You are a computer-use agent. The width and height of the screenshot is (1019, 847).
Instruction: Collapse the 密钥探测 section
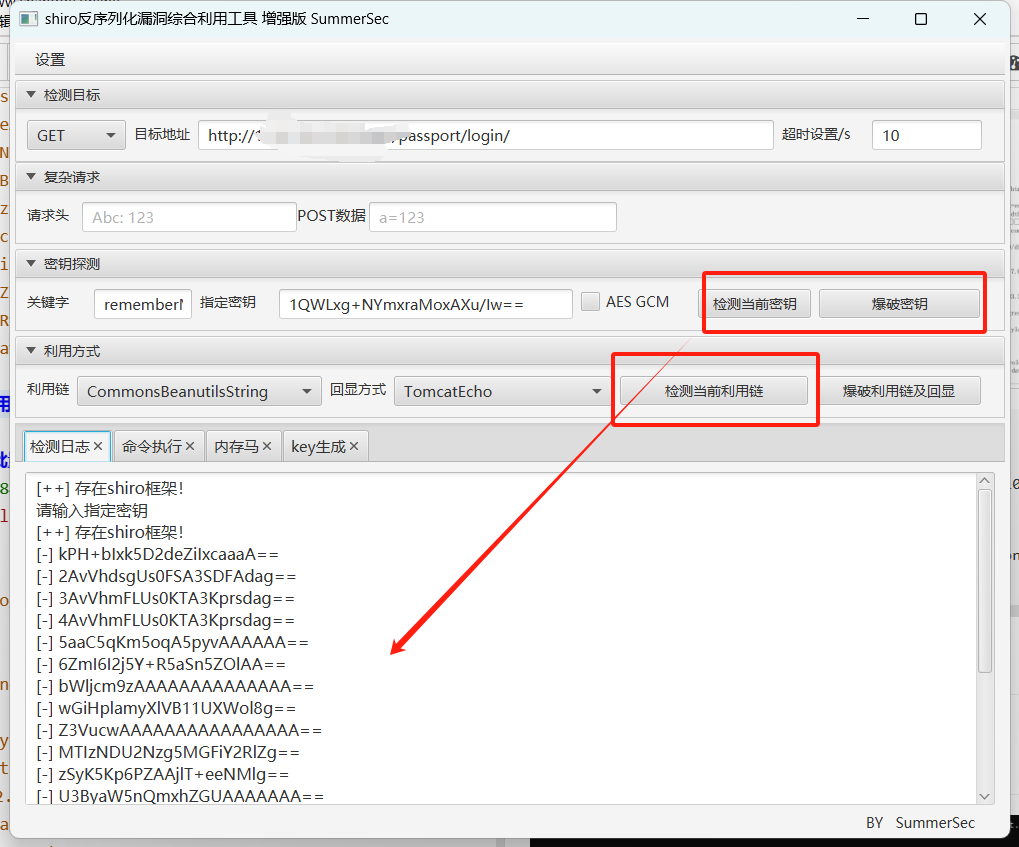point(31,264)
